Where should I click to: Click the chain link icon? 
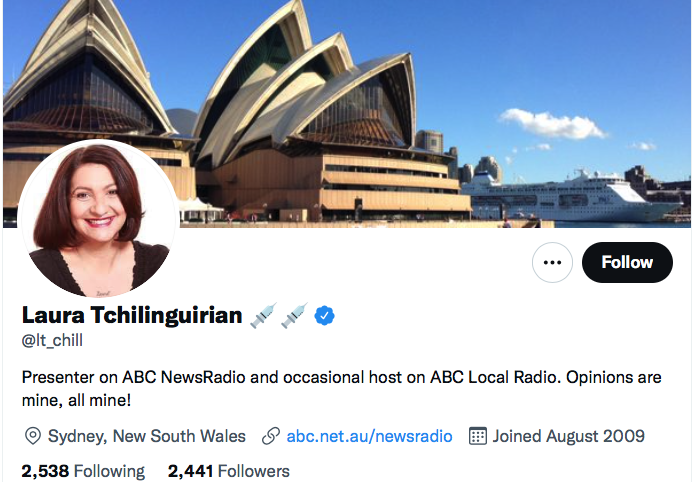pos(270,436)
